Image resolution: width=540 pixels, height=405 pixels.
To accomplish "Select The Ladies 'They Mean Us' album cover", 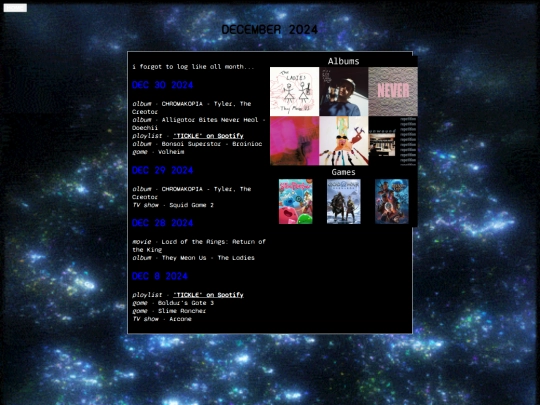I will pos(294,91).
